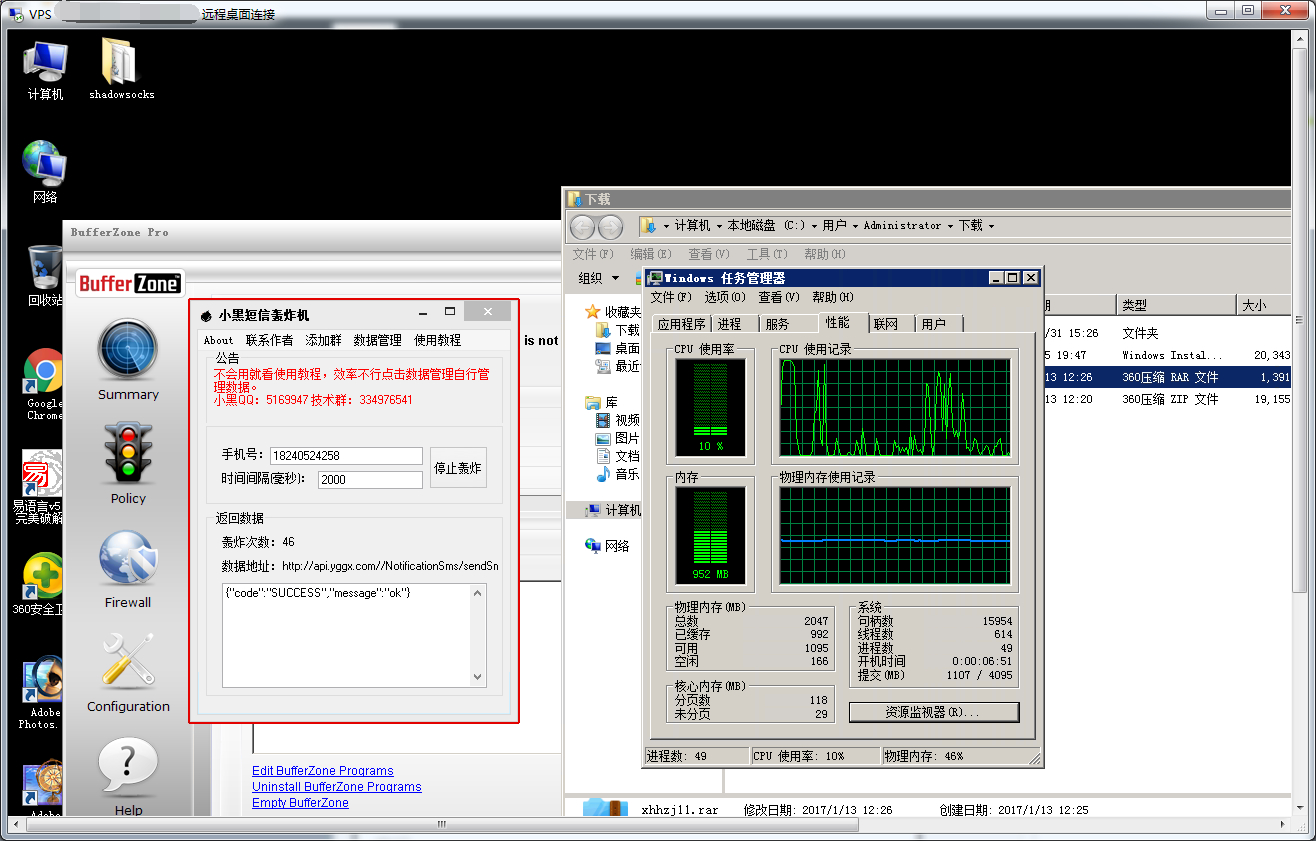Open the Recycle Bin desktop icon
This screenshot has width=1316, height=841.
45,275
